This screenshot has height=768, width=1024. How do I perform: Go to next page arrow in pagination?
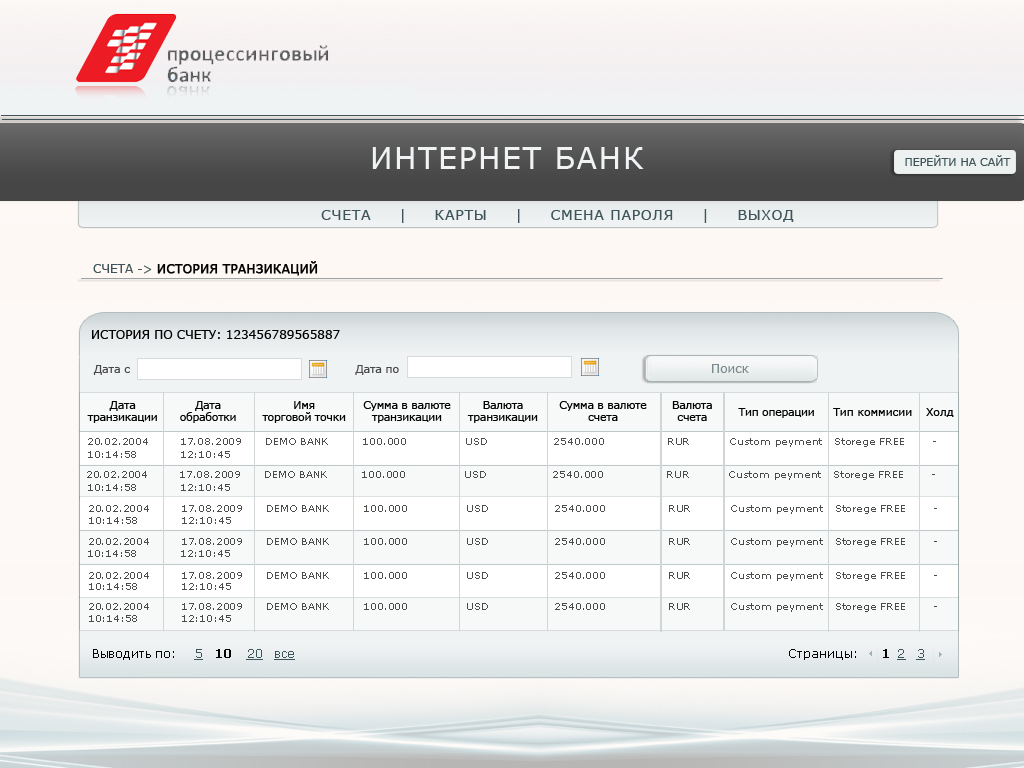[x=940, y=655]
